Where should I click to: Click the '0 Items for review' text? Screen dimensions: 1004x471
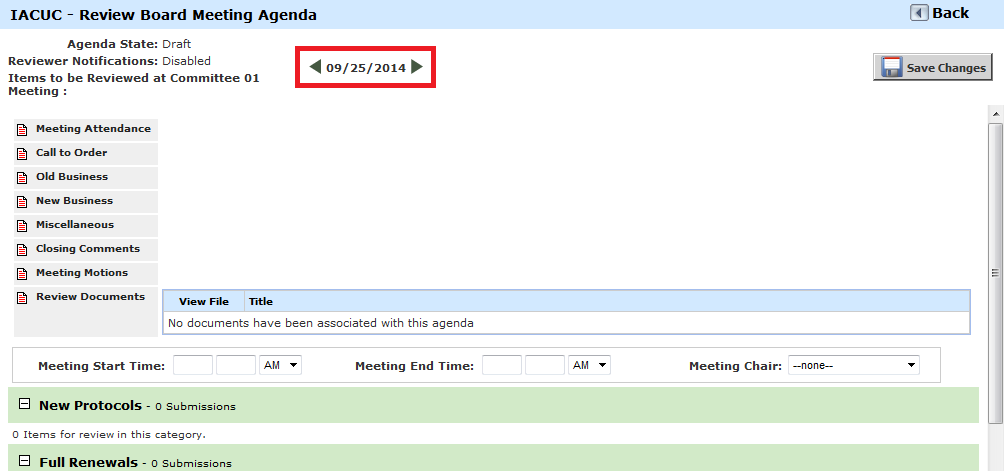(109, 435)
